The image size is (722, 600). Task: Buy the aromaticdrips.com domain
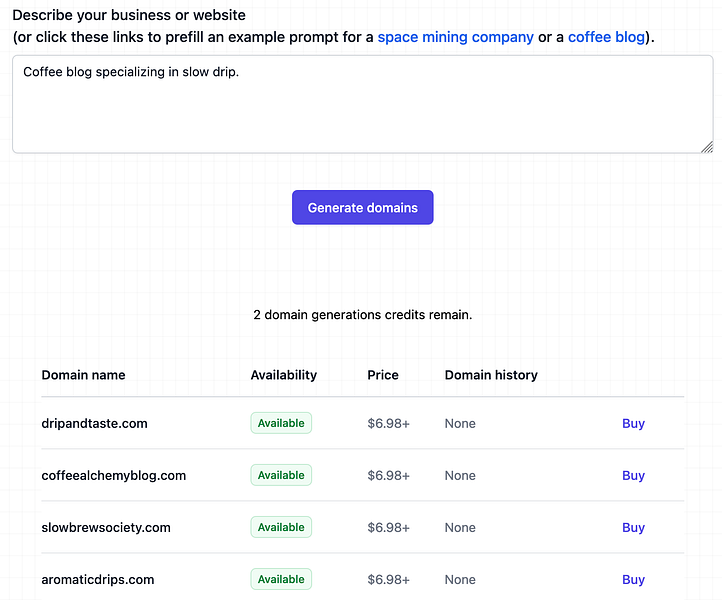tap(633, 579)
